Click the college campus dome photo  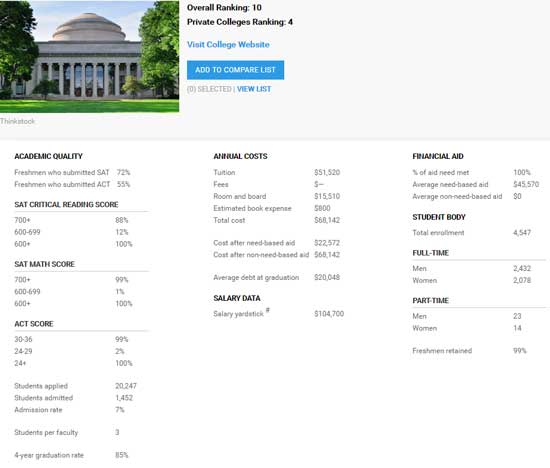coord(89,56)
